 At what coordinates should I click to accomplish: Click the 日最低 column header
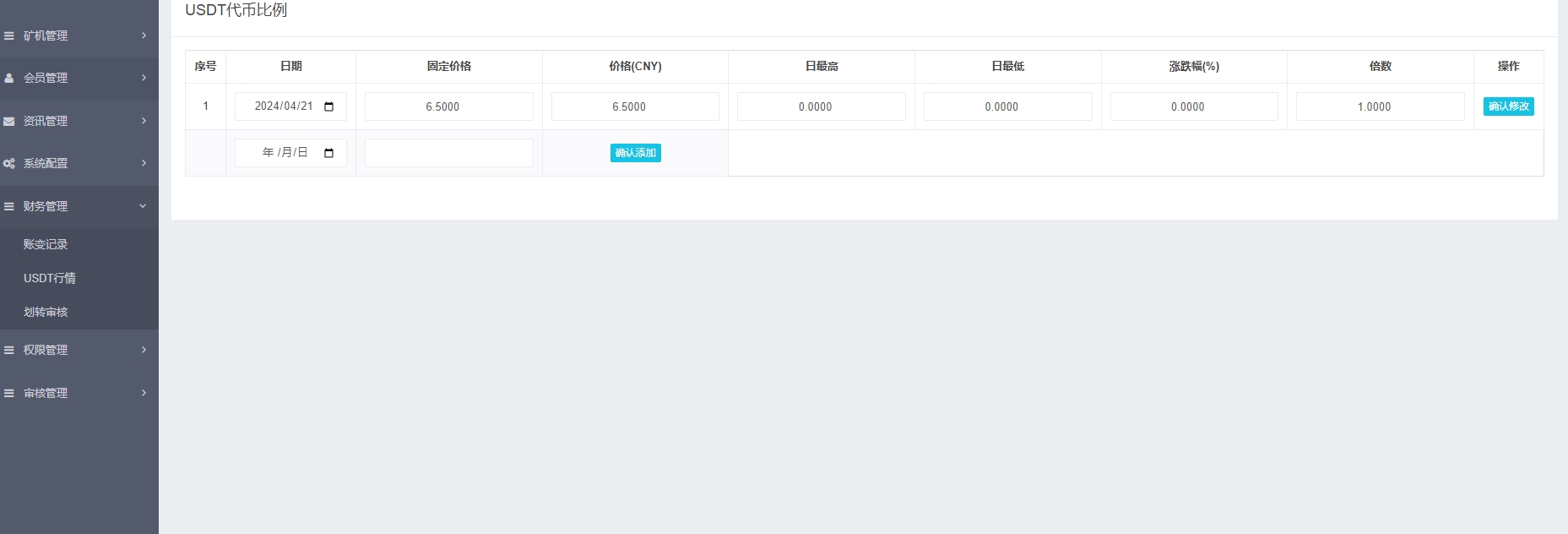1008,66
